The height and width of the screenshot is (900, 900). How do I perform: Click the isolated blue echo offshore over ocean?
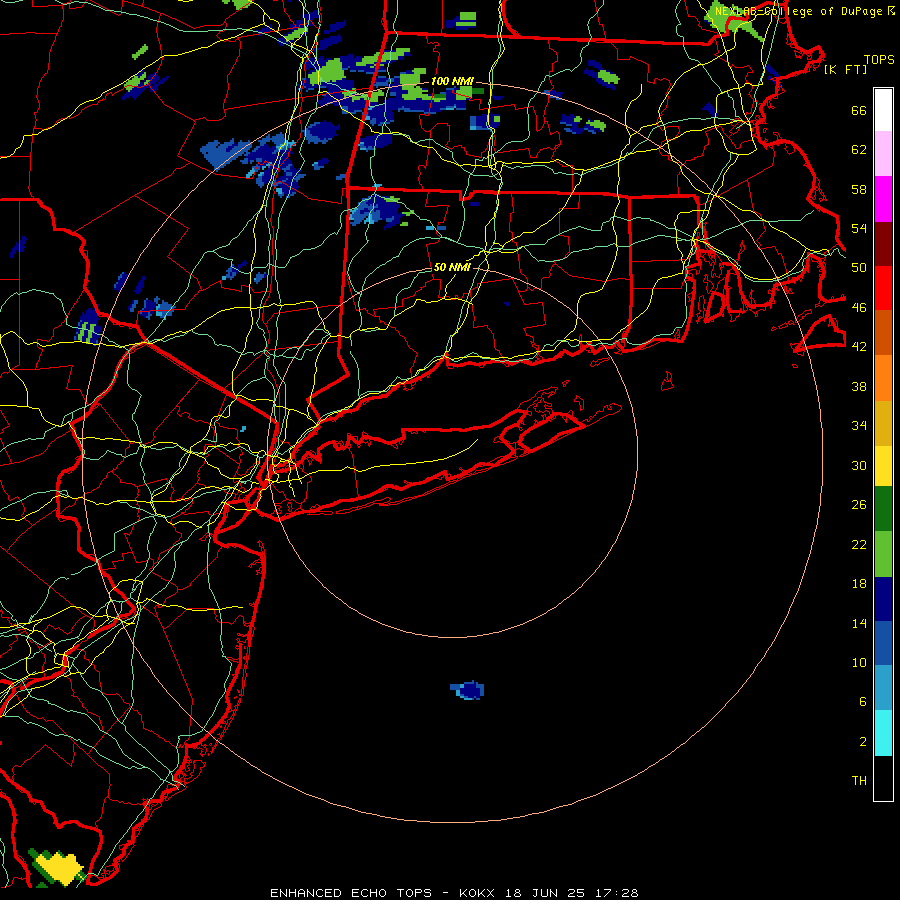click(468, 690)
